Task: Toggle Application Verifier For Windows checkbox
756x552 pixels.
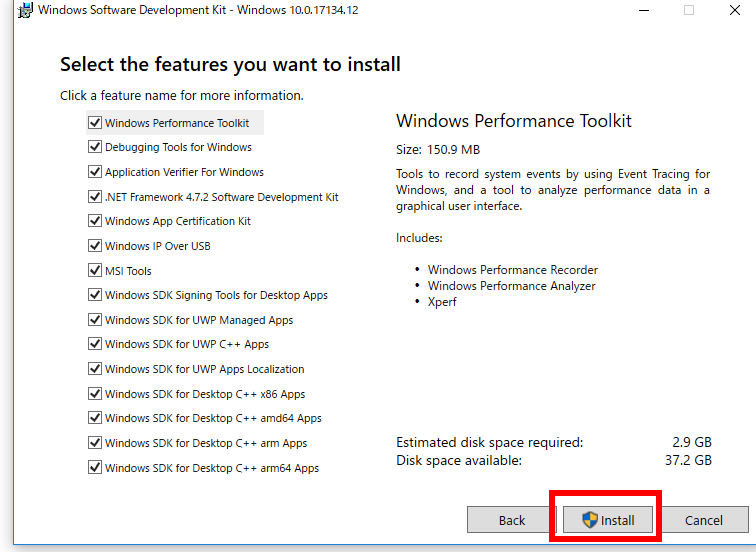Action: coord(95,172)
